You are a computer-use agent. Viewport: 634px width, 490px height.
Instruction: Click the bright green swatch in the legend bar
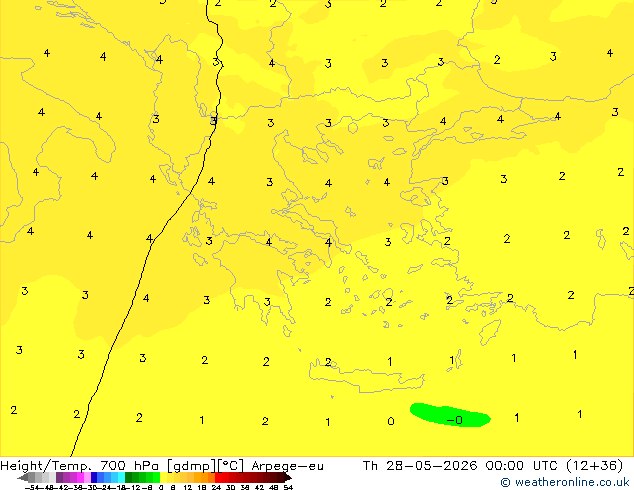pos(156,477)
